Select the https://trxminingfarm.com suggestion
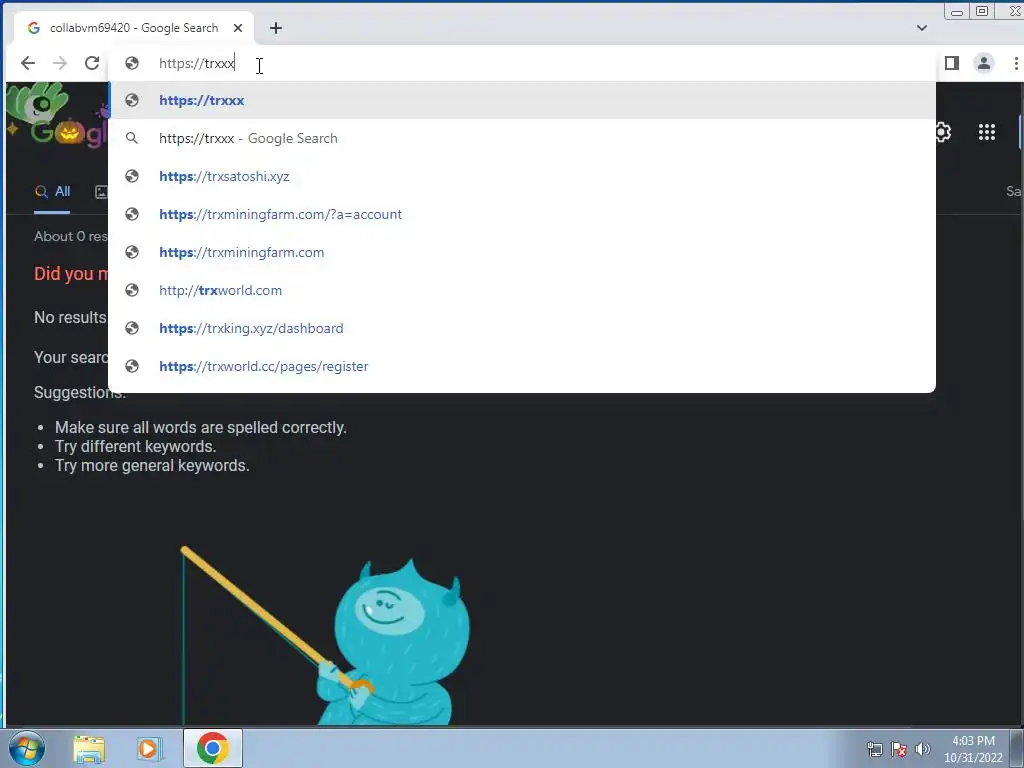The image size is (1024, 768). coord(522,252)
